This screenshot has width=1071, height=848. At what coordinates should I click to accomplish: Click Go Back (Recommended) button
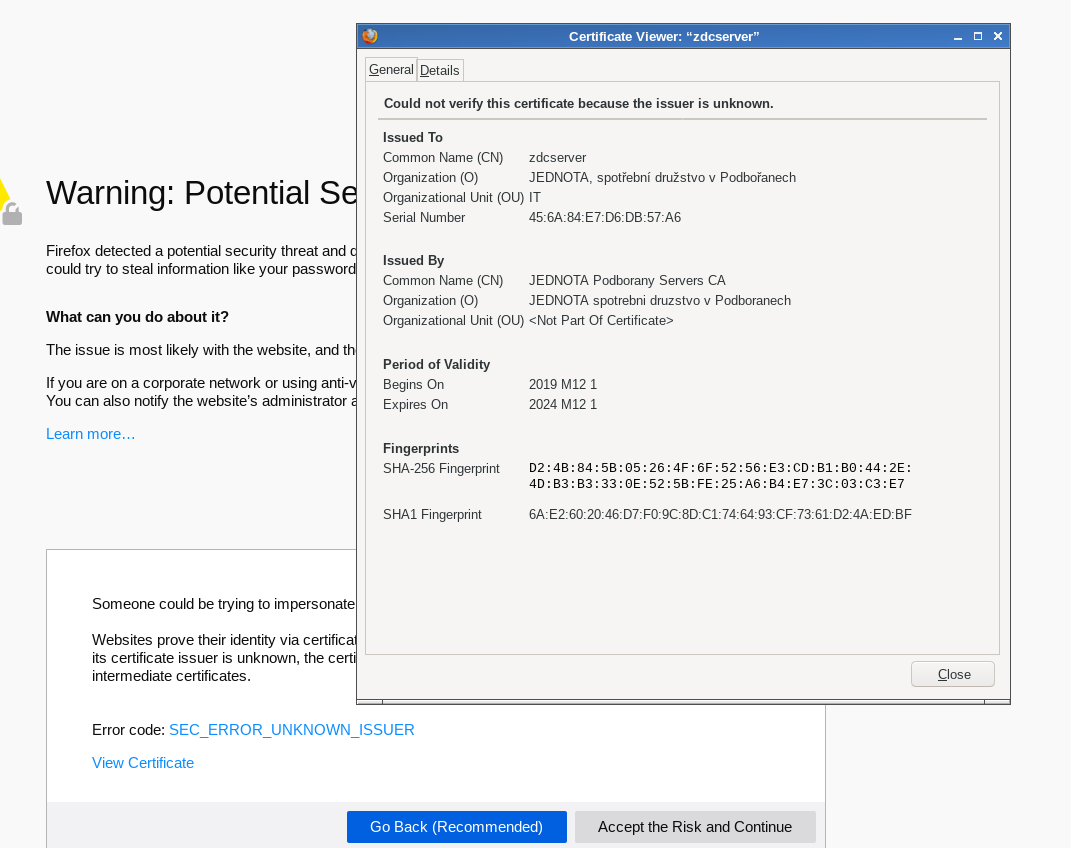point(457,827)
